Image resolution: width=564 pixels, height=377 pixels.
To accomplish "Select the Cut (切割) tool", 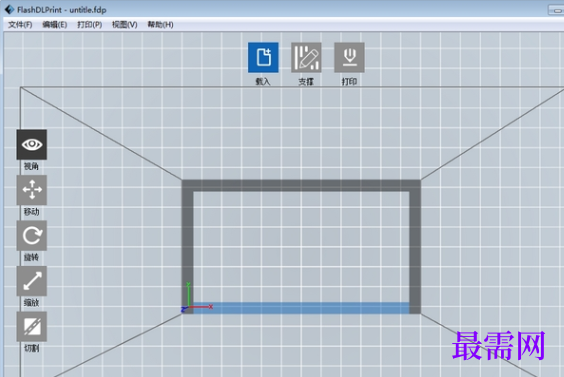I will point(32,327).
